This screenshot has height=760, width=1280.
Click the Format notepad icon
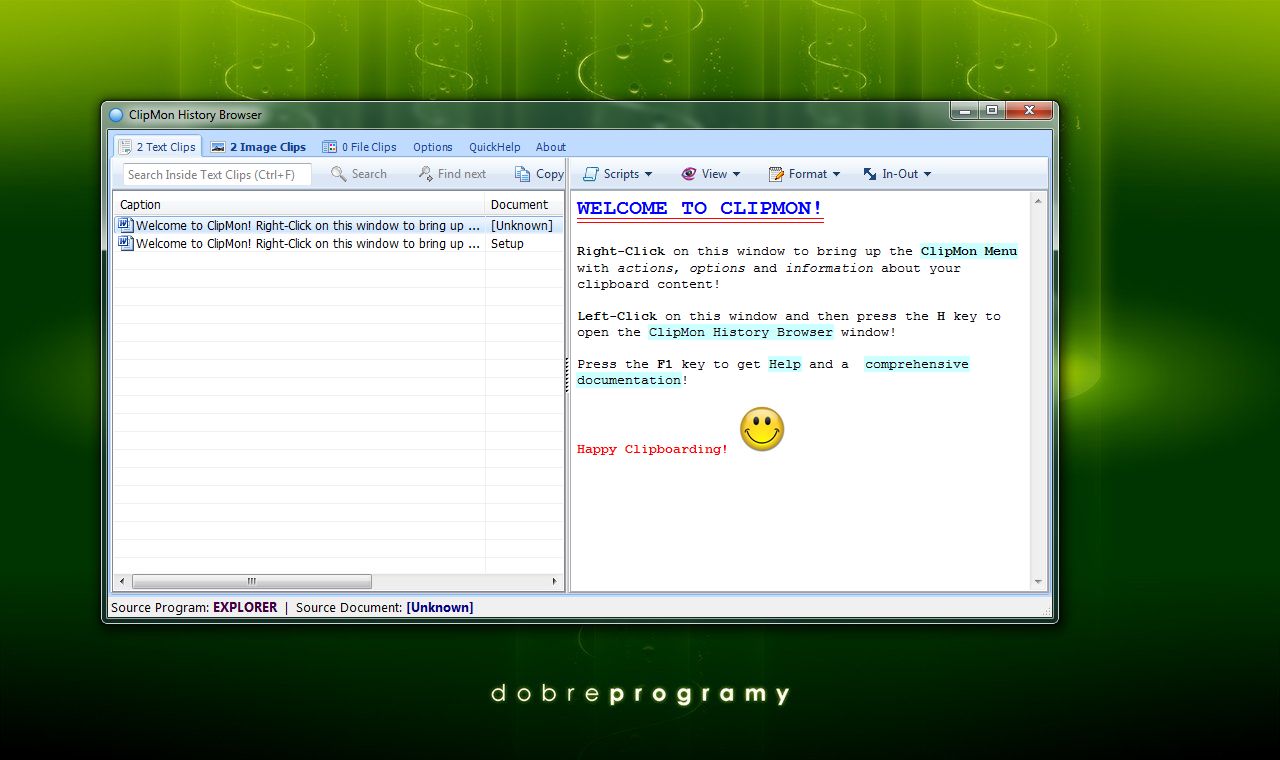point(776,174)
